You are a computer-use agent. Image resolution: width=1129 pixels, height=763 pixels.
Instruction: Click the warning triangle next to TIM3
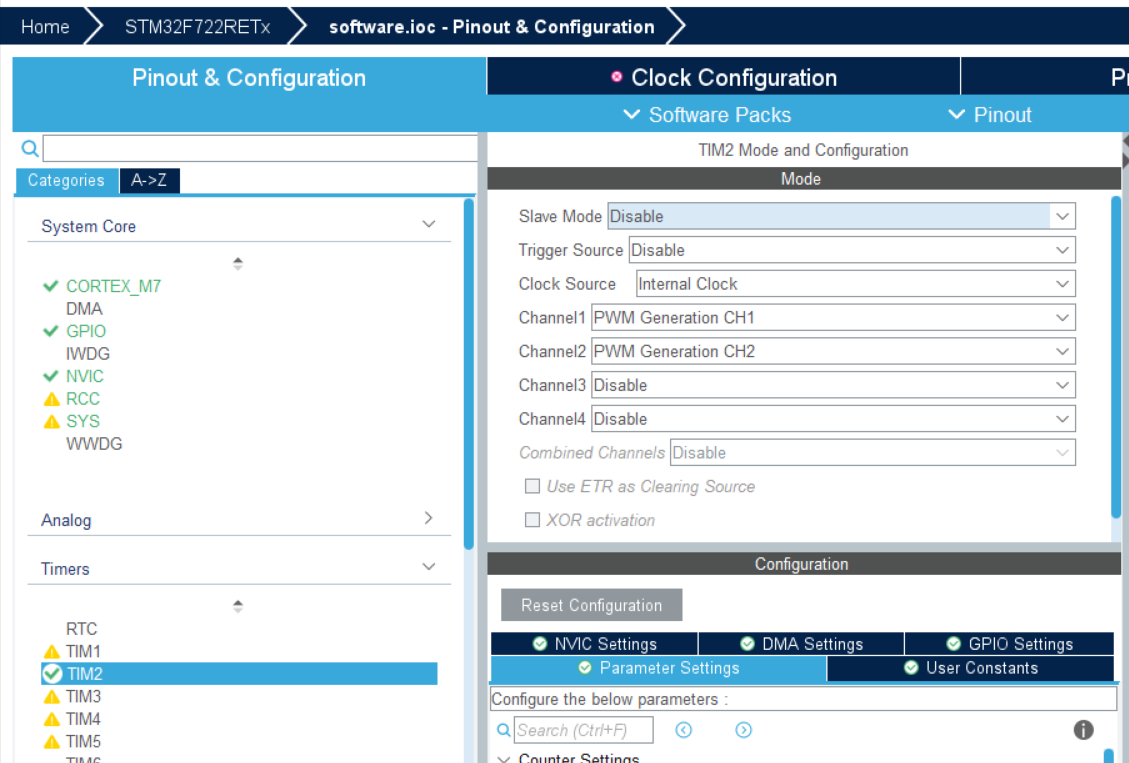(51, 697)
